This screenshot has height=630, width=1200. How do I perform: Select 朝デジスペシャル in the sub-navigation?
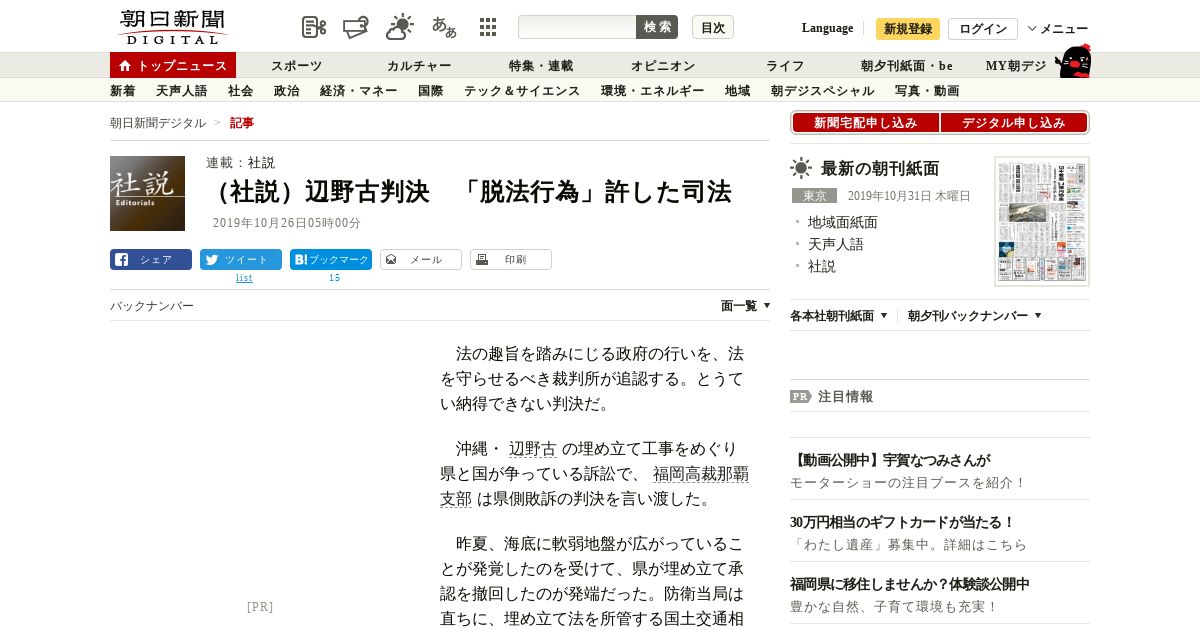click(x=823, y=90)
